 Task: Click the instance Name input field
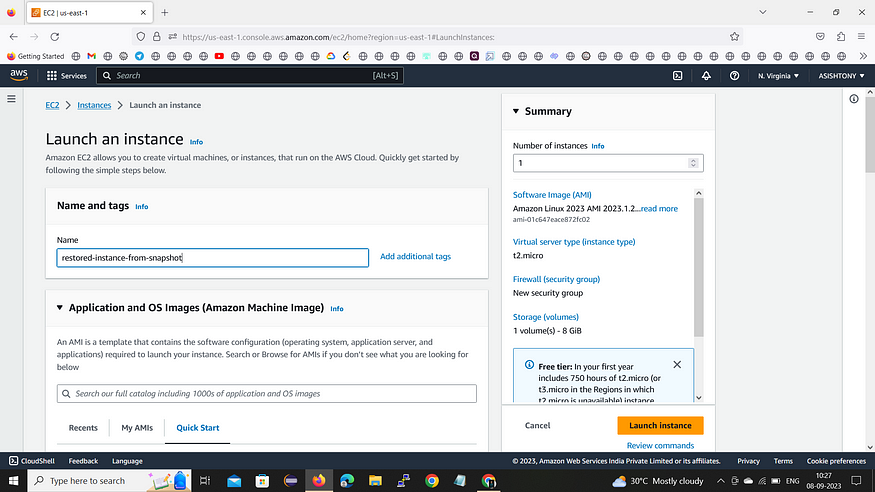tap(213, 258)
